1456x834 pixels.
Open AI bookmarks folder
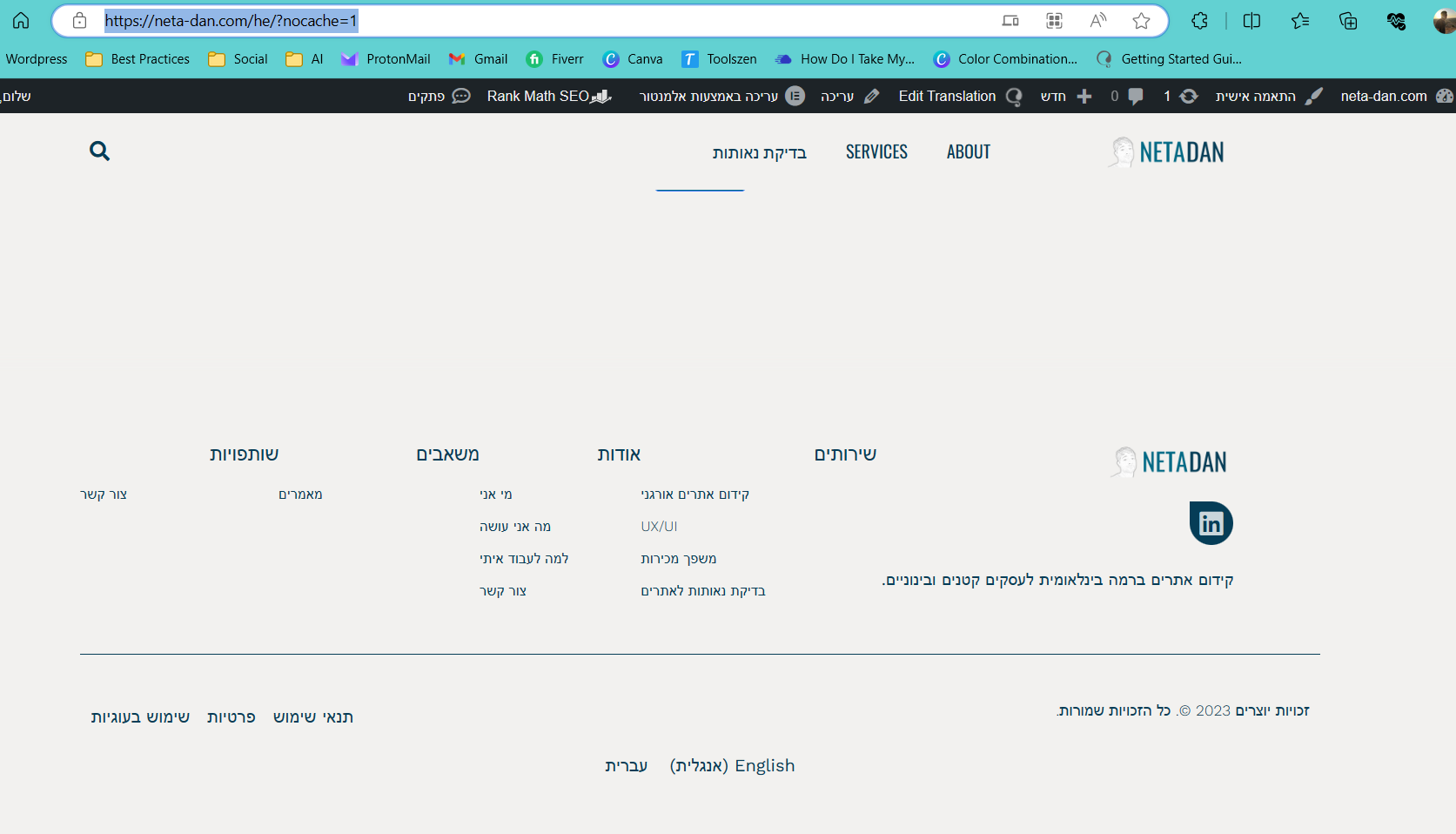tap(305, 59)
